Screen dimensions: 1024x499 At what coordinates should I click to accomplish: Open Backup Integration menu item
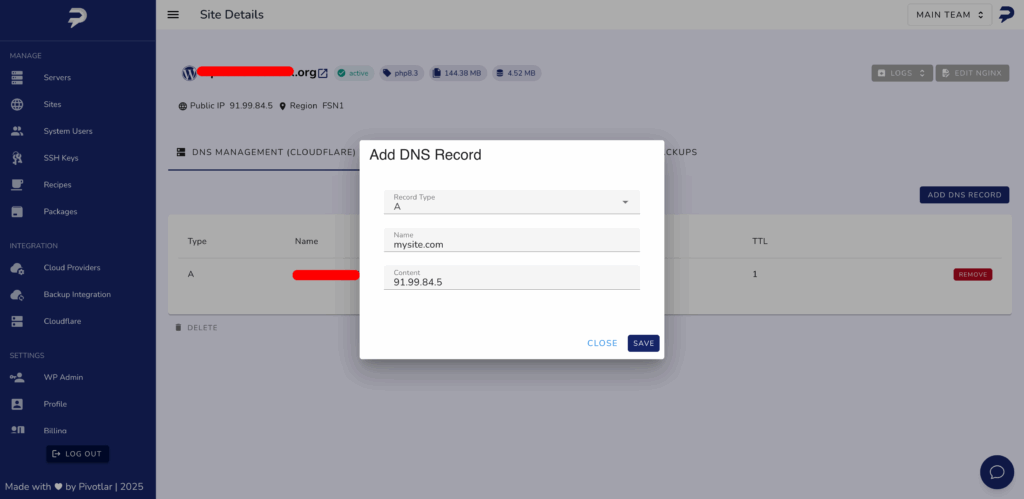(x=77, y=295)
